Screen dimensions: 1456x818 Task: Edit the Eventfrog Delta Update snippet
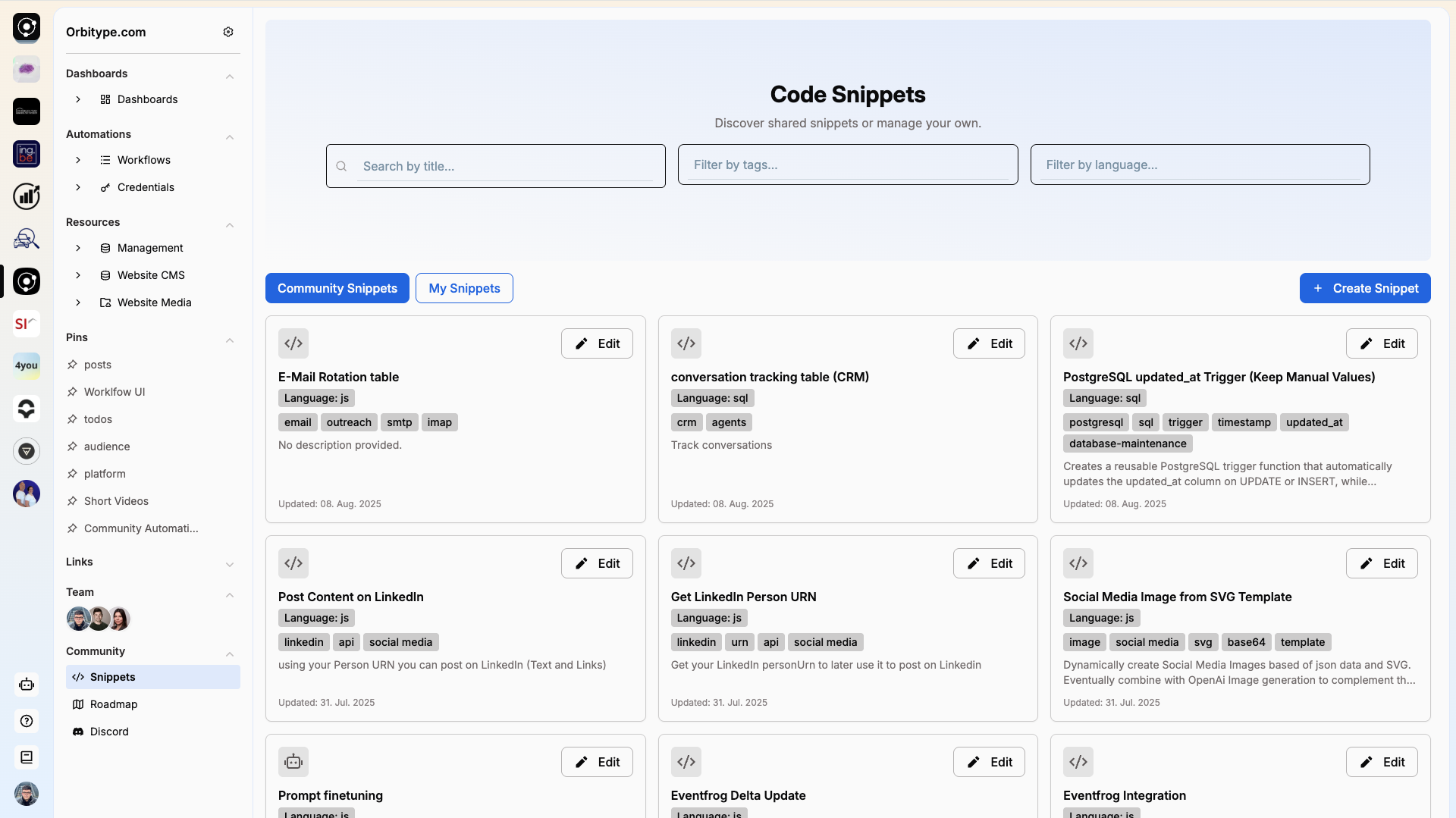point(989,762)
